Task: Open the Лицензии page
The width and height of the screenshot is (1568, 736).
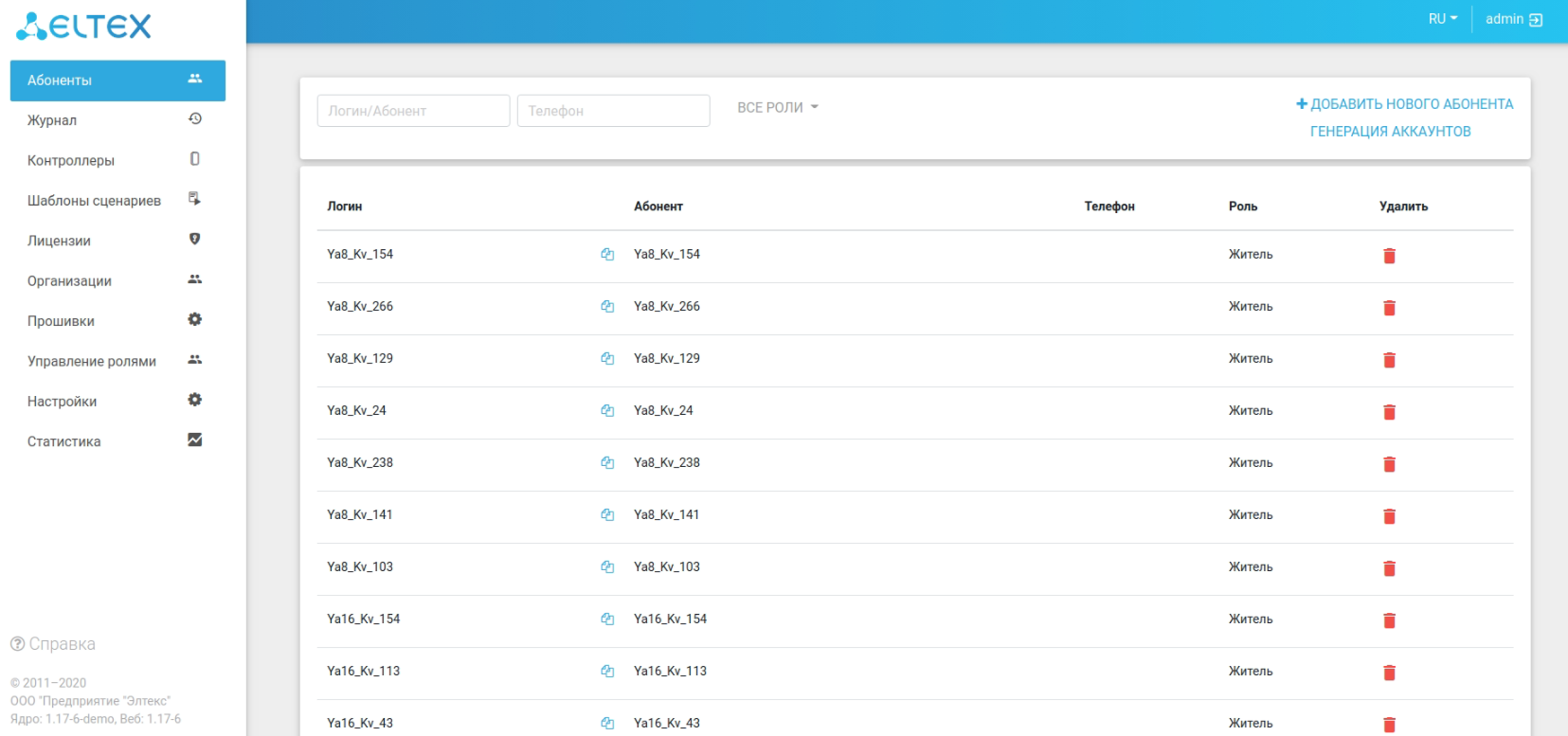Action: 117,241
